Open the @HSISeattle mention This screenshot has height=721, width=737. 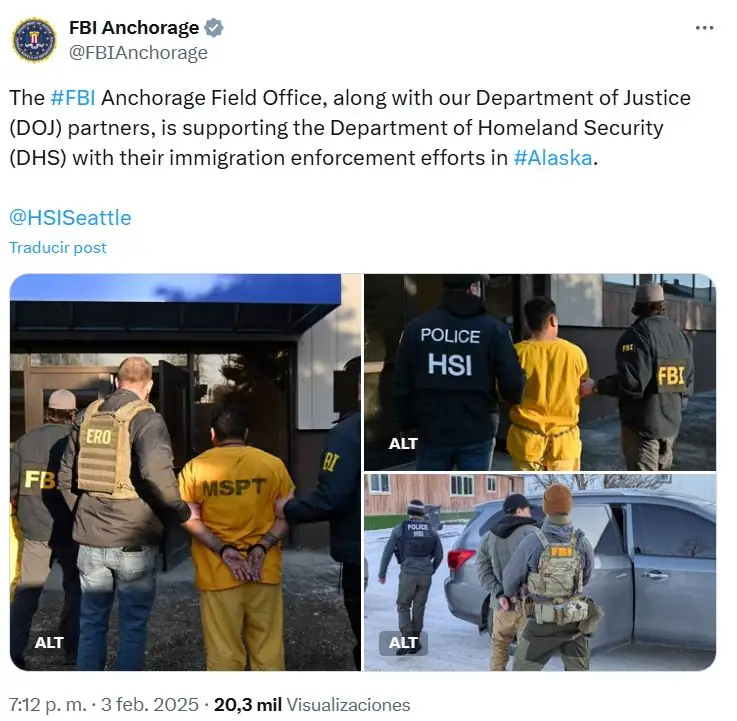[x=70, y=218]
